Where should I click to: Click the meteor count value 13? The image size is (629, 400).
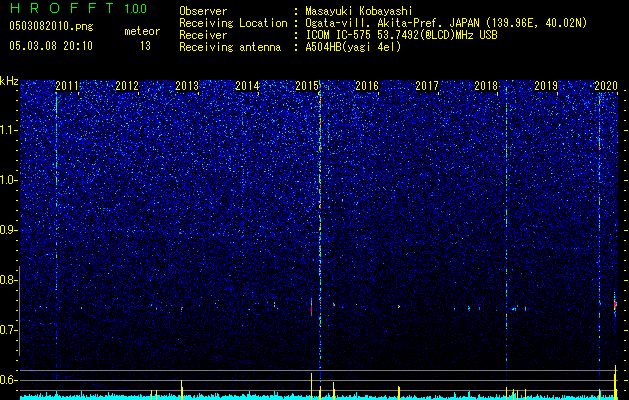tap(145, 46)
